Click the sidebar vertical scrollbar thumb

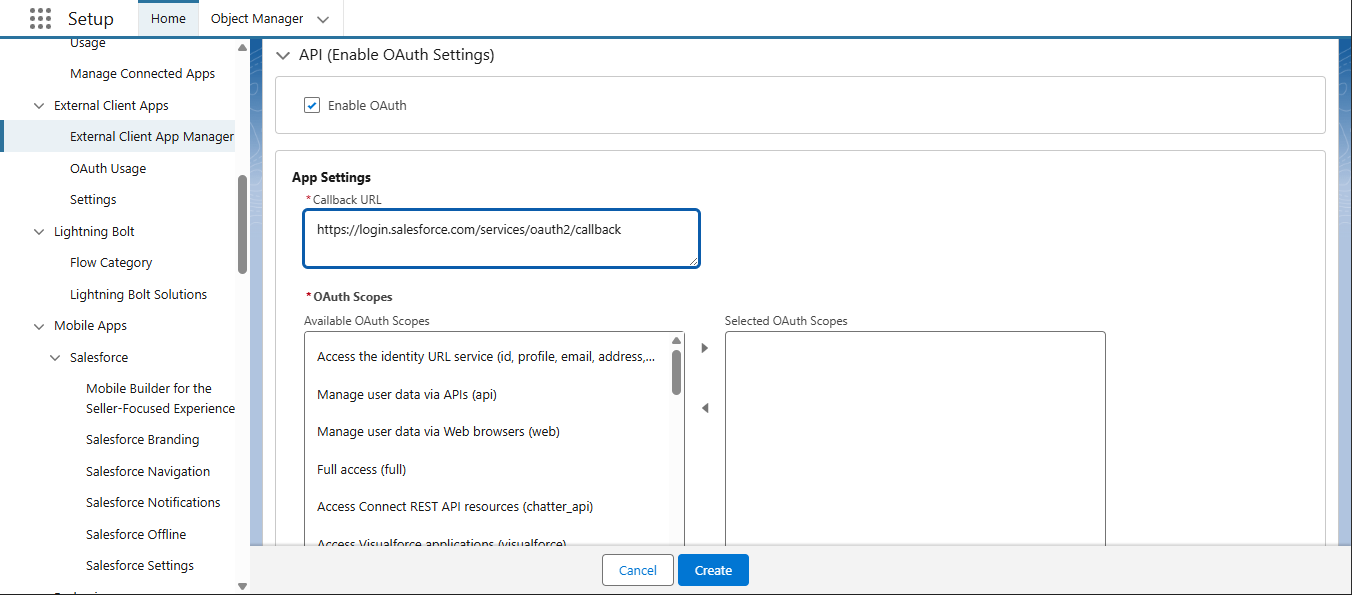[x=242, y=224]
